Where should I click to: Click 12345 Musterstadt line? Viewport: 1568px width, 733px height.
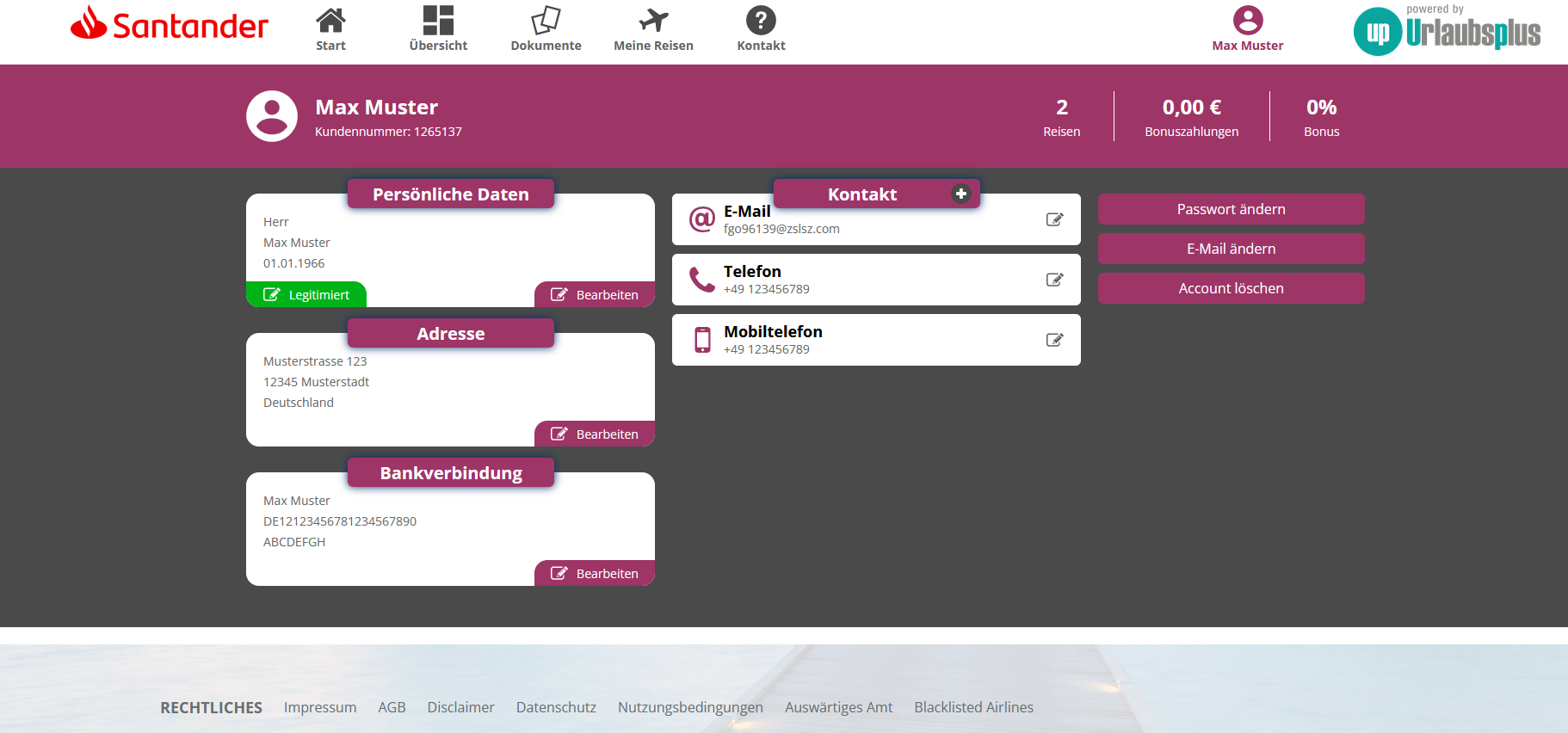coord(316,382)
